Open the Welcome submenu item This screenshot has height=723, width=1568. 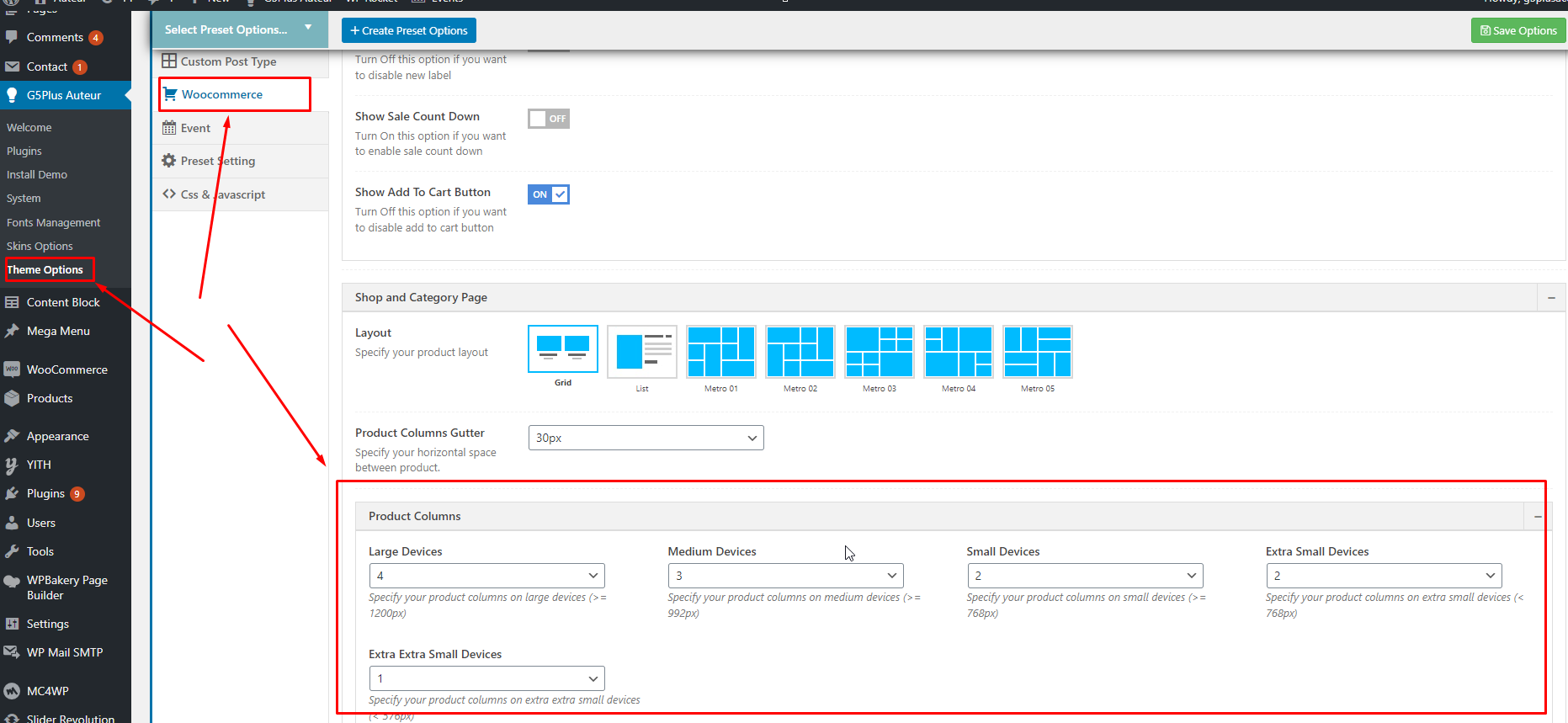pyautogui.click(x=29, y=127)
